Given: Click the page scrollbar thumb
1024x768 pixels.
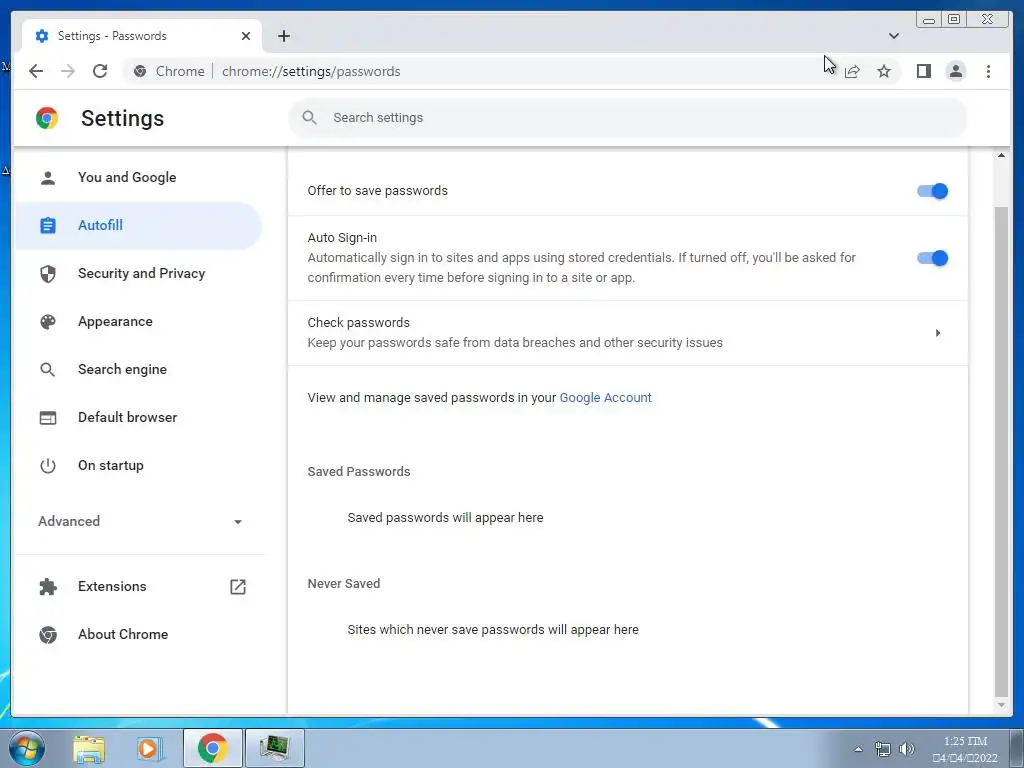Looking at the screenshot, I should tap(1001, 451).
